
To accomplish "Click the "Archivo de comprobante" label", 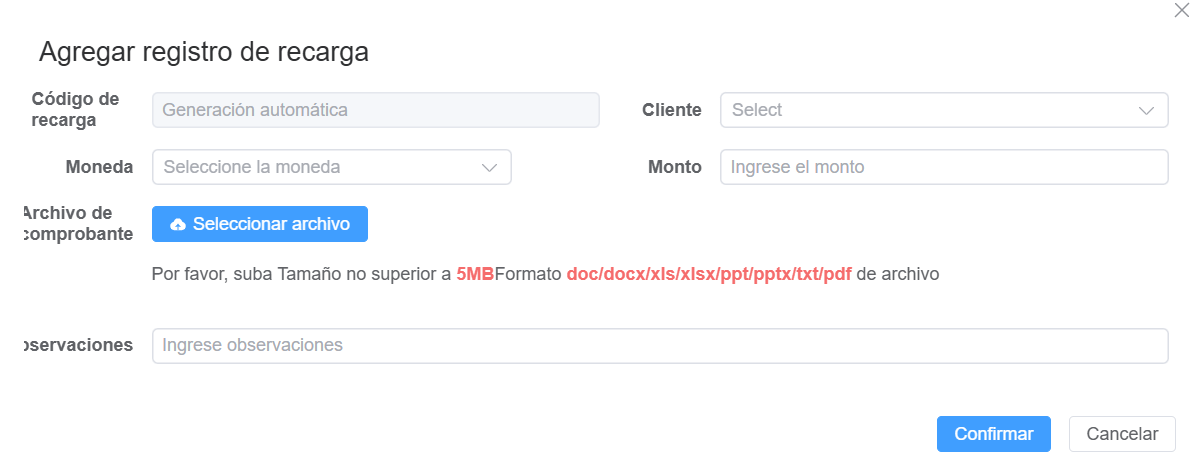I will click(x=77, y=223).
